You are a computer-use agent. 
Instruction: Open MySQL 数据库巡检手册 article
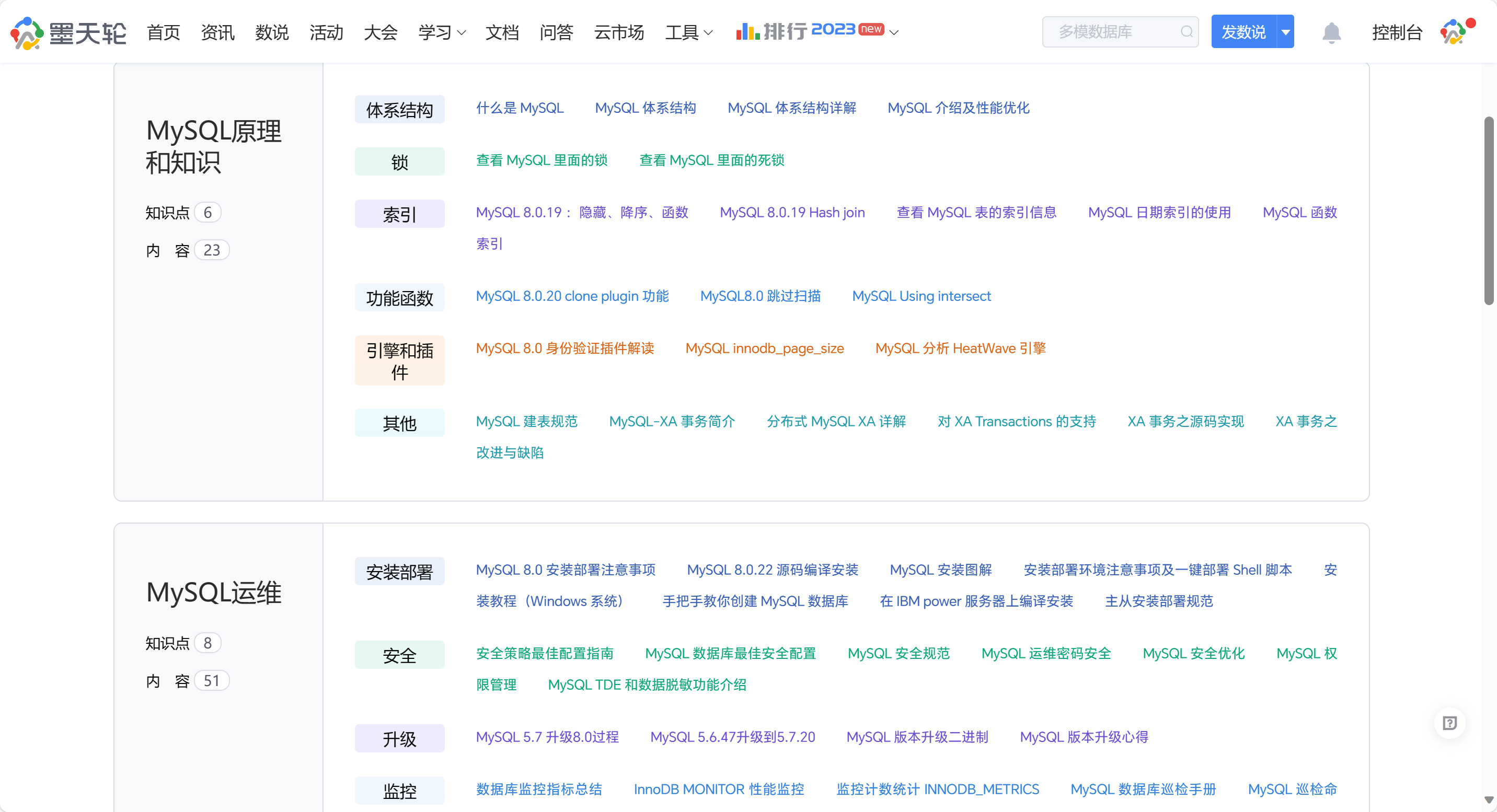pos(1144,790)
